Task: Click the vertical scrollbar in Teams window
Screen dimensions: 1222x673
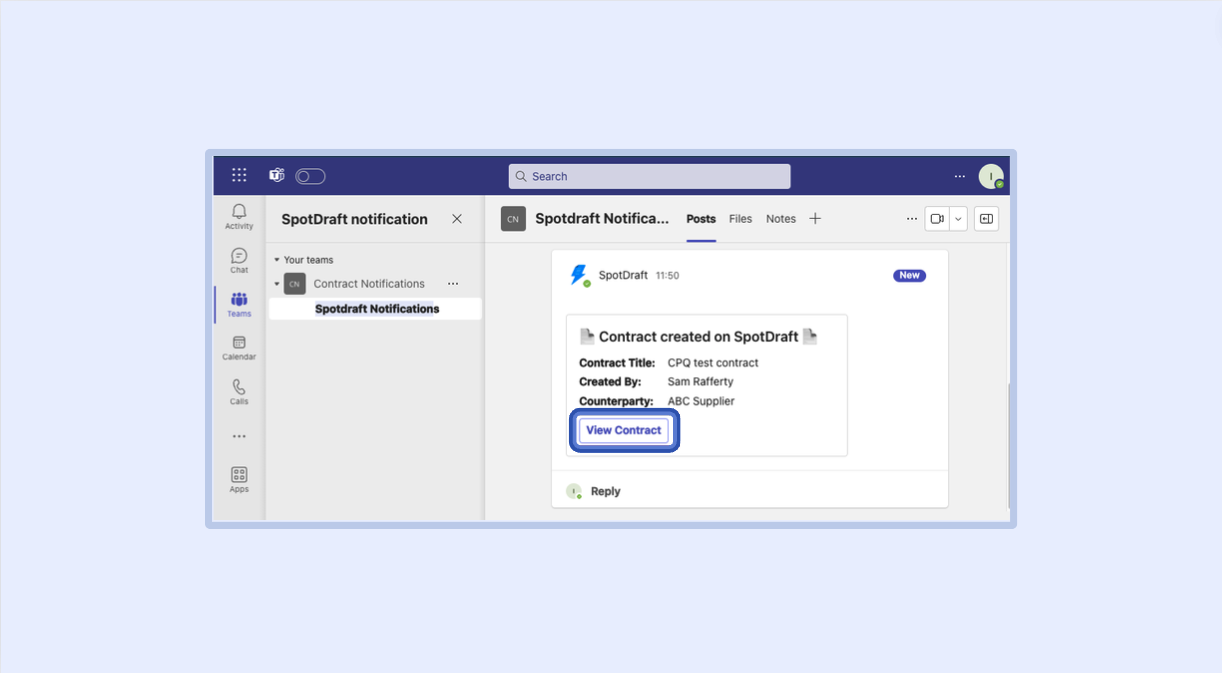Action: (1009, 445)
